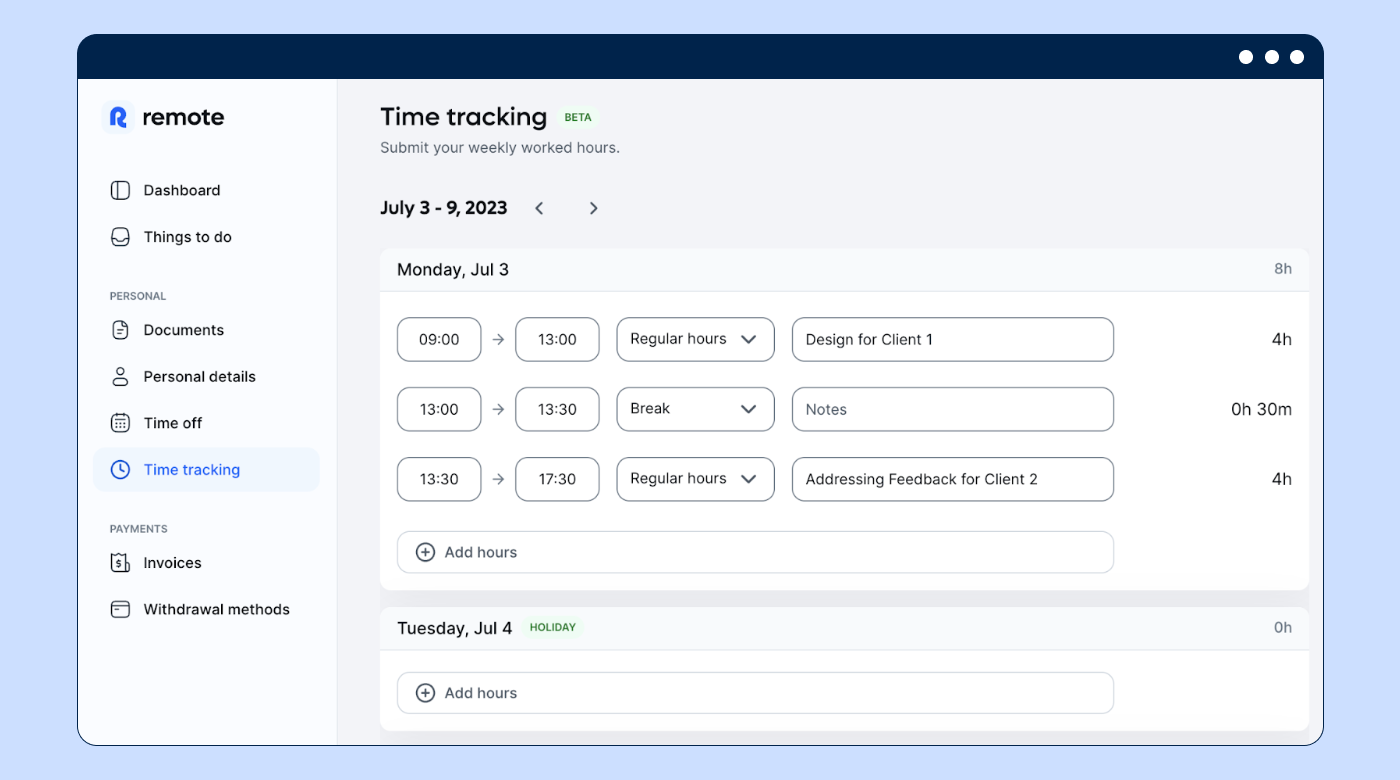
Task: Open Invoices using its icon
Action: (x=120, y=562)
